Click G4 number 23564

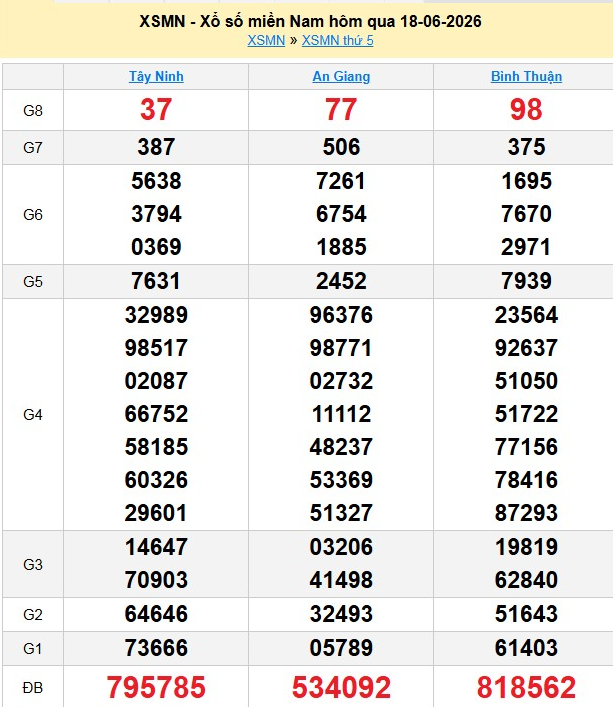click(526, 315)
